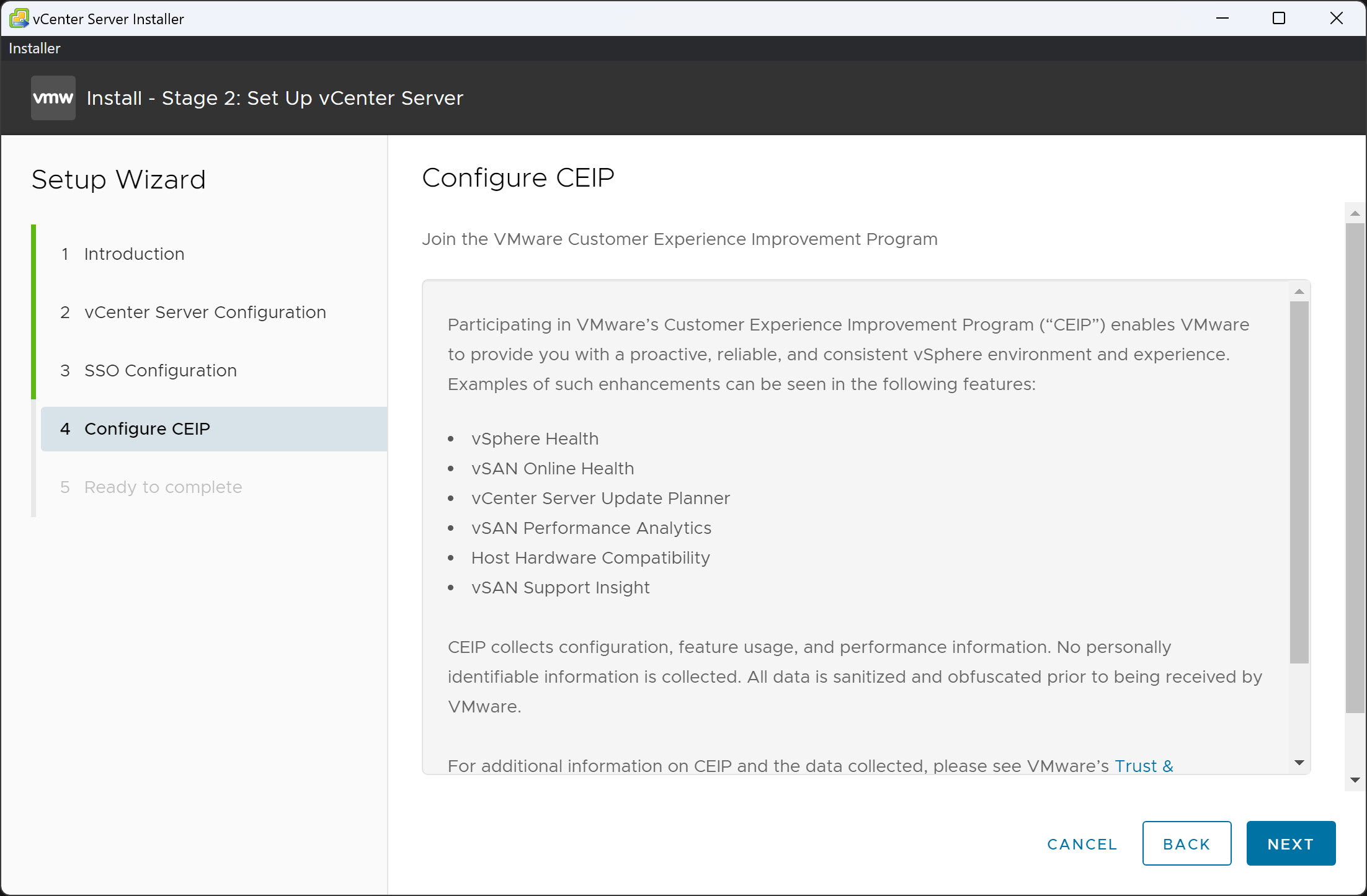The width and height of the screenshot is (1367, 896).
Task: Select the vCenter Server Configuration step
Action: (205, 312)
